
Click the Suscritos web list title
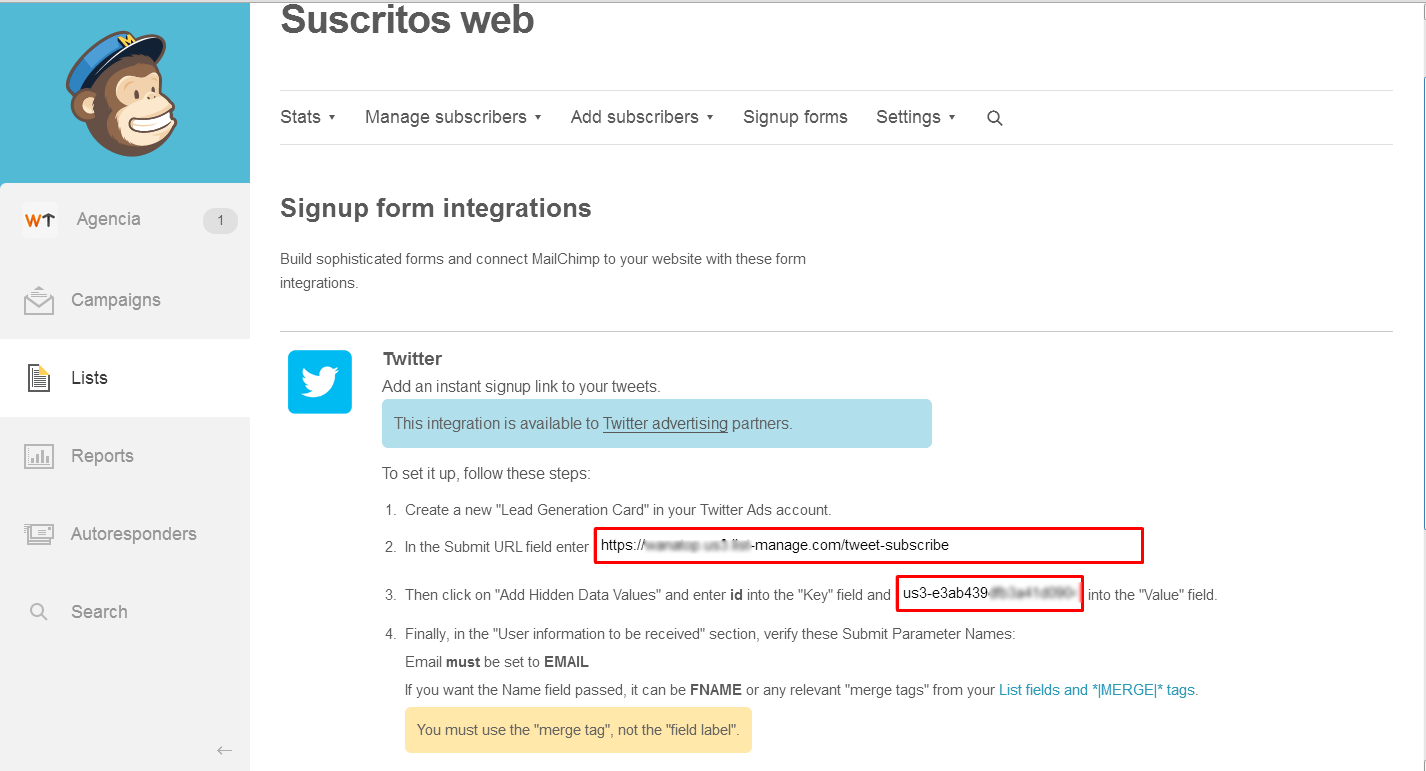407,19
